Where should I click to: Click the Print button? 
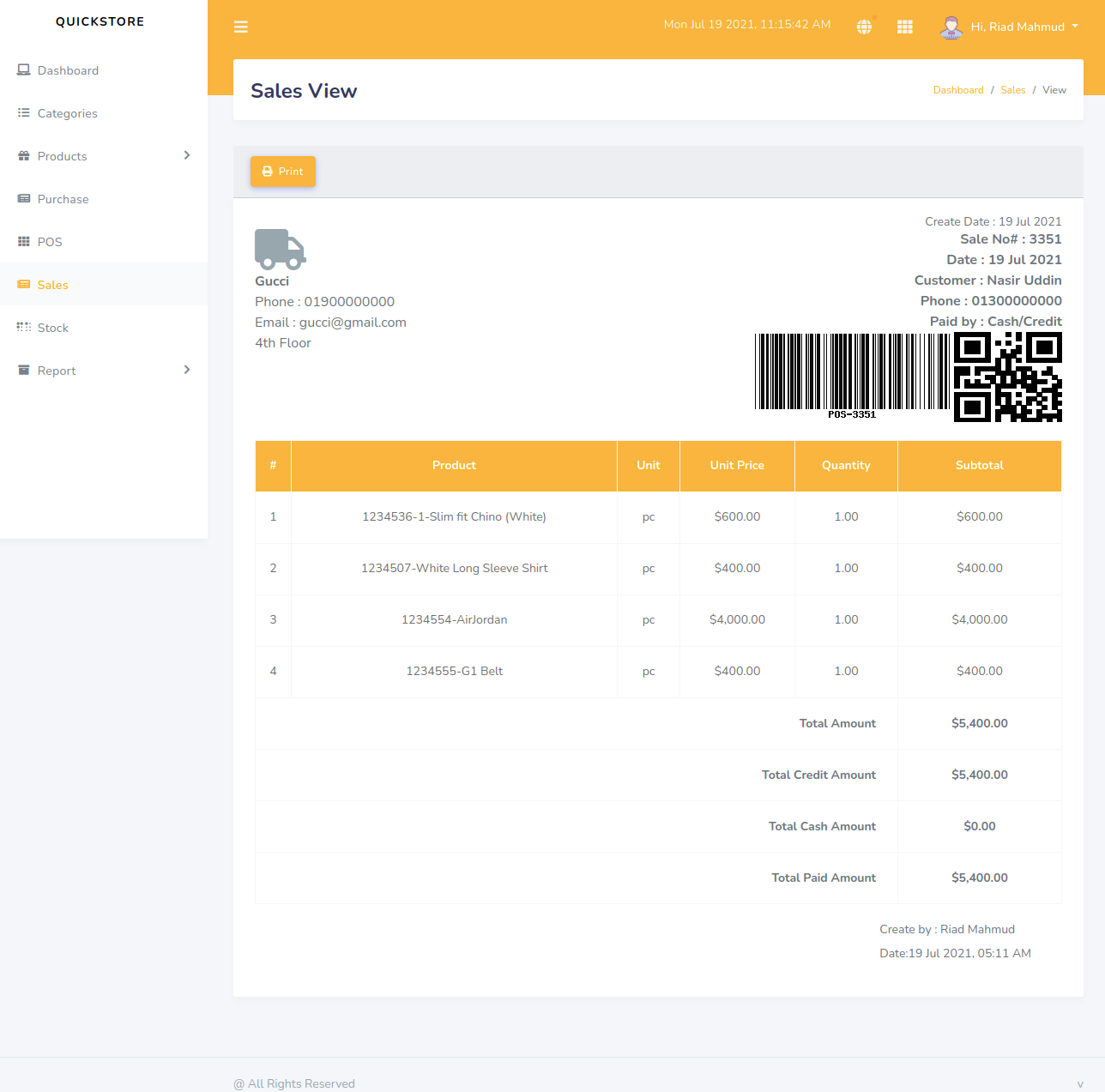tap(283, 172)
